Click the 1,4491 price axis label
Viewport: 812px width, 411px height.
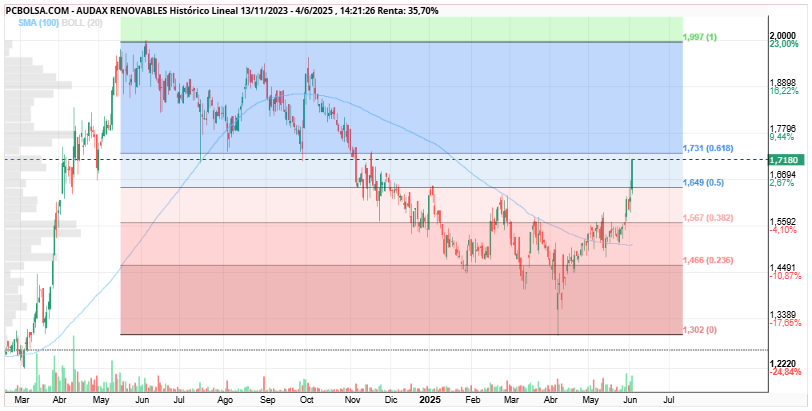[784, 268]
